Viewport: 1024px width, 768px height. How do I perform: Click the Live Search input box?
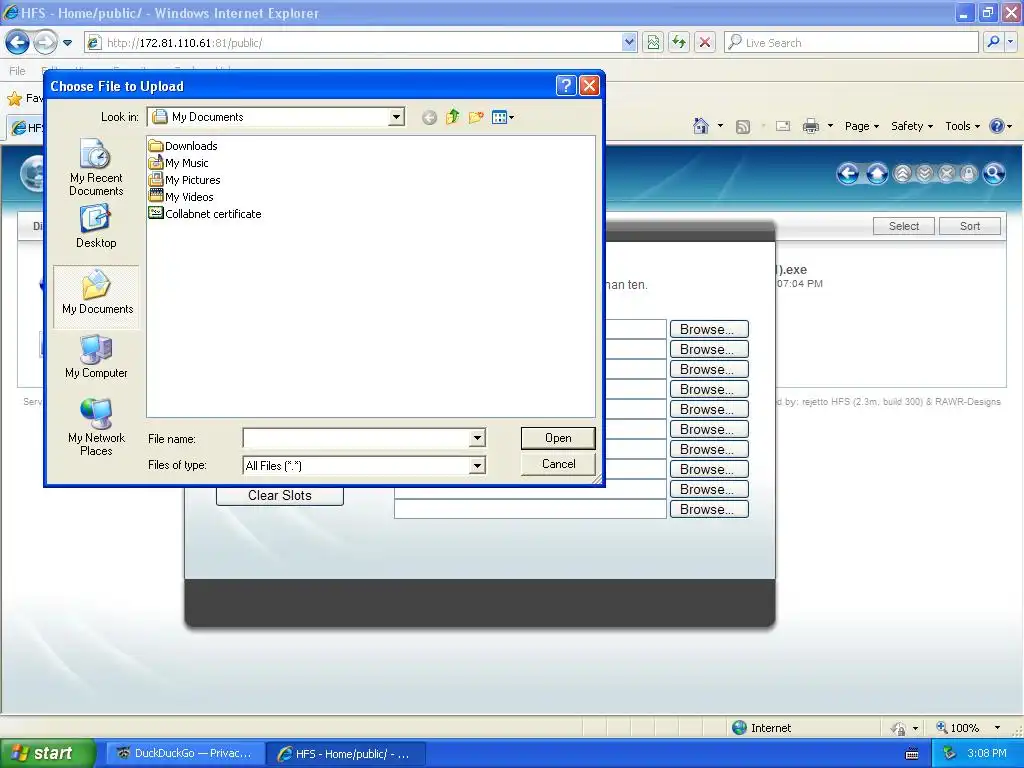click(x=852, y=42)
